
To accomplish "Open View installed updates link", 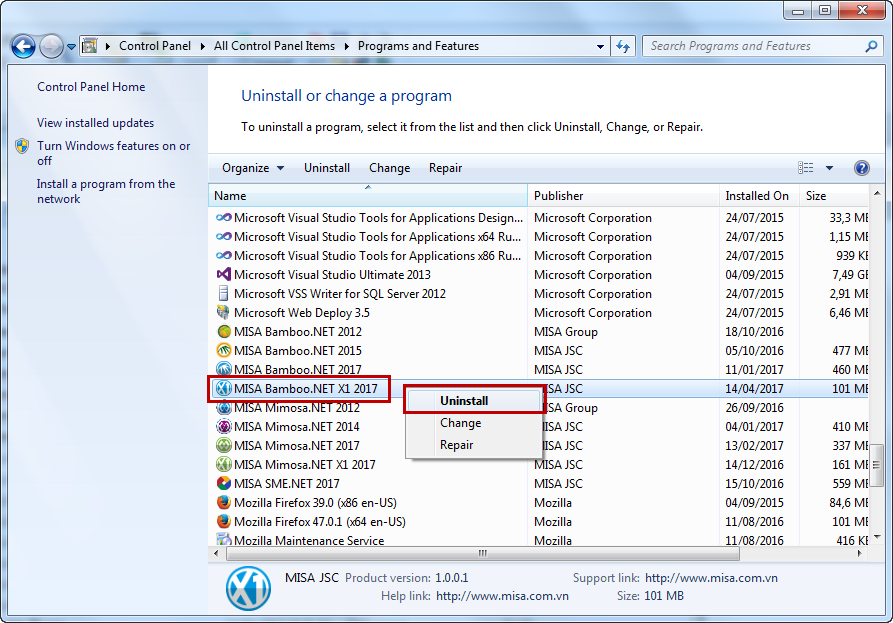I will [96, 122].
